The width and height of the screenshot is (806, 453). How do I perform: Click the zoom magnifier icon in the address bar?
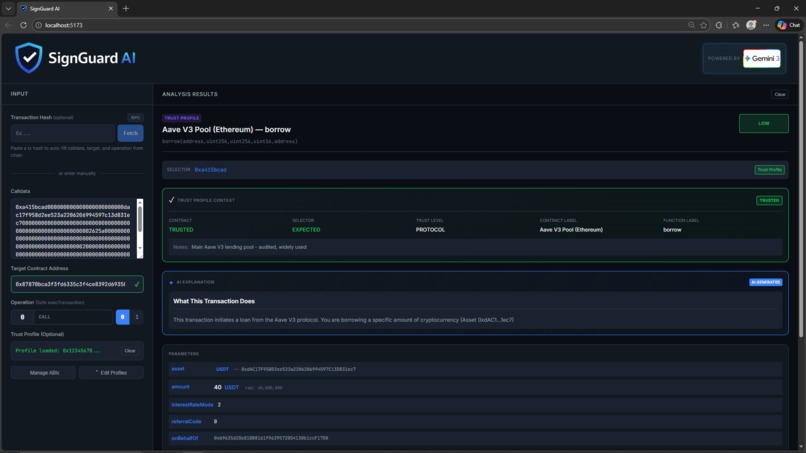click(691, 25)
